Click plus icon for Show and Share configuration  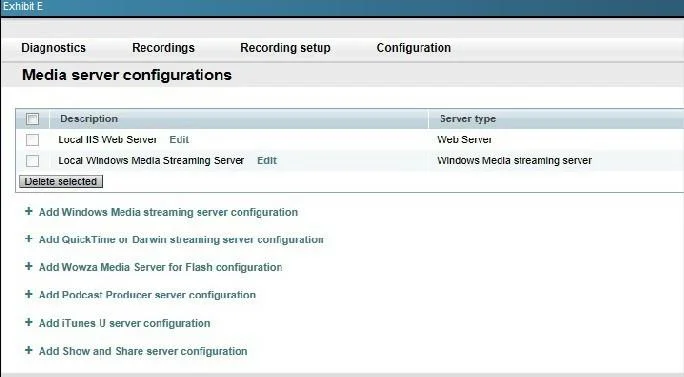[29, 350]
